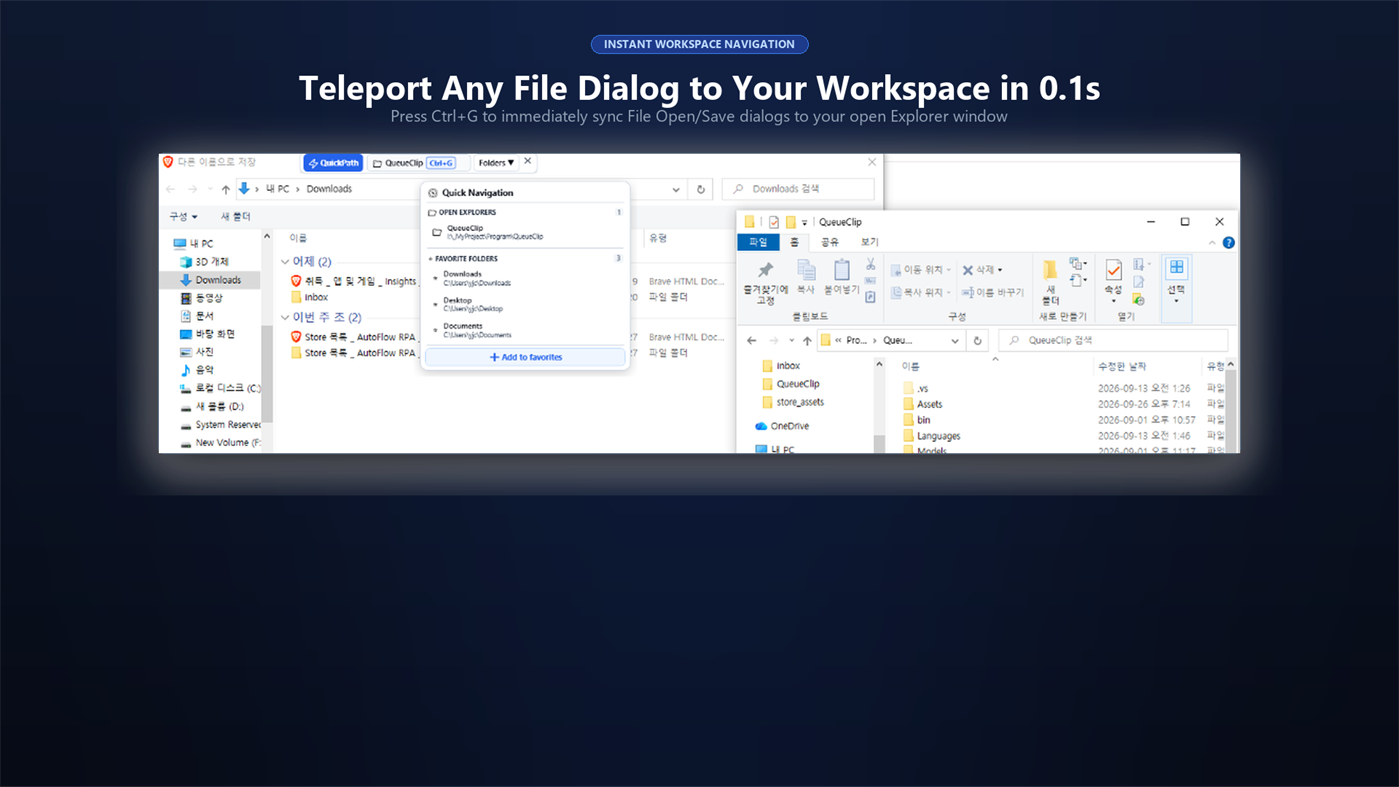Open 음악 in the dialog sidebar
This screenshot has width=1399, height=787.
197,370
